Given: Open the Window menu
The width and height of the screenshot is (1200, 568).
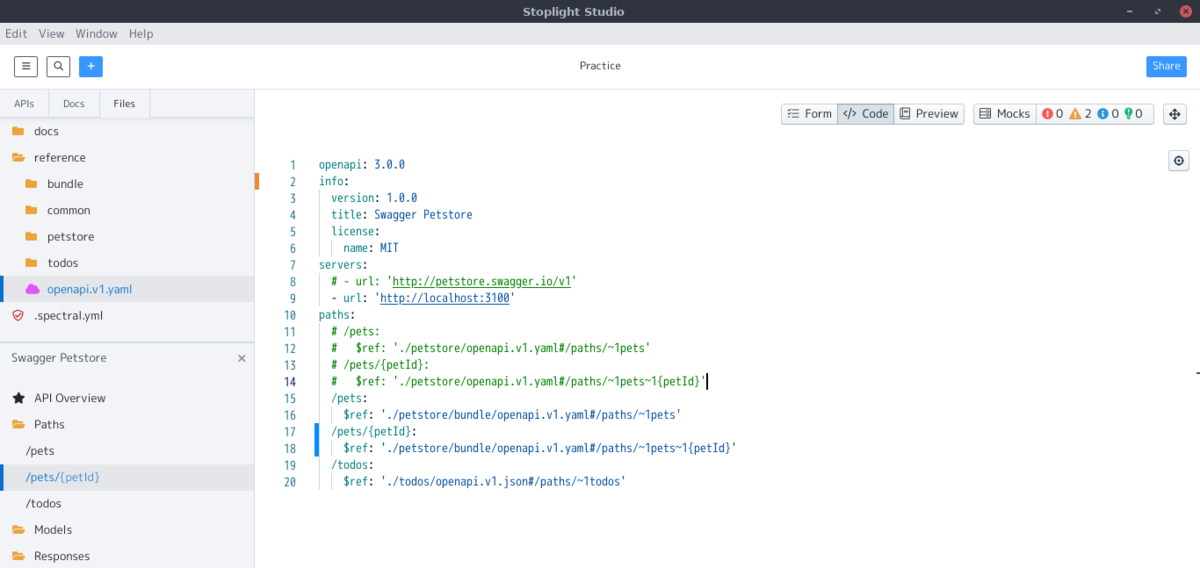Looking at the screenshot, I should coord(96,33).
